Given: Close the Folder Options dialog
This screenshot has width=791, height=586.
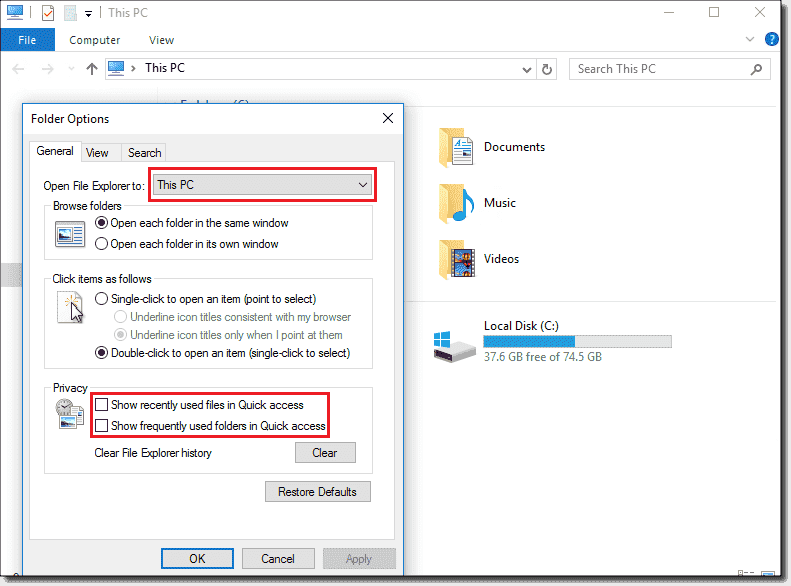Looking at the screenshot, I should coord(387,118).
